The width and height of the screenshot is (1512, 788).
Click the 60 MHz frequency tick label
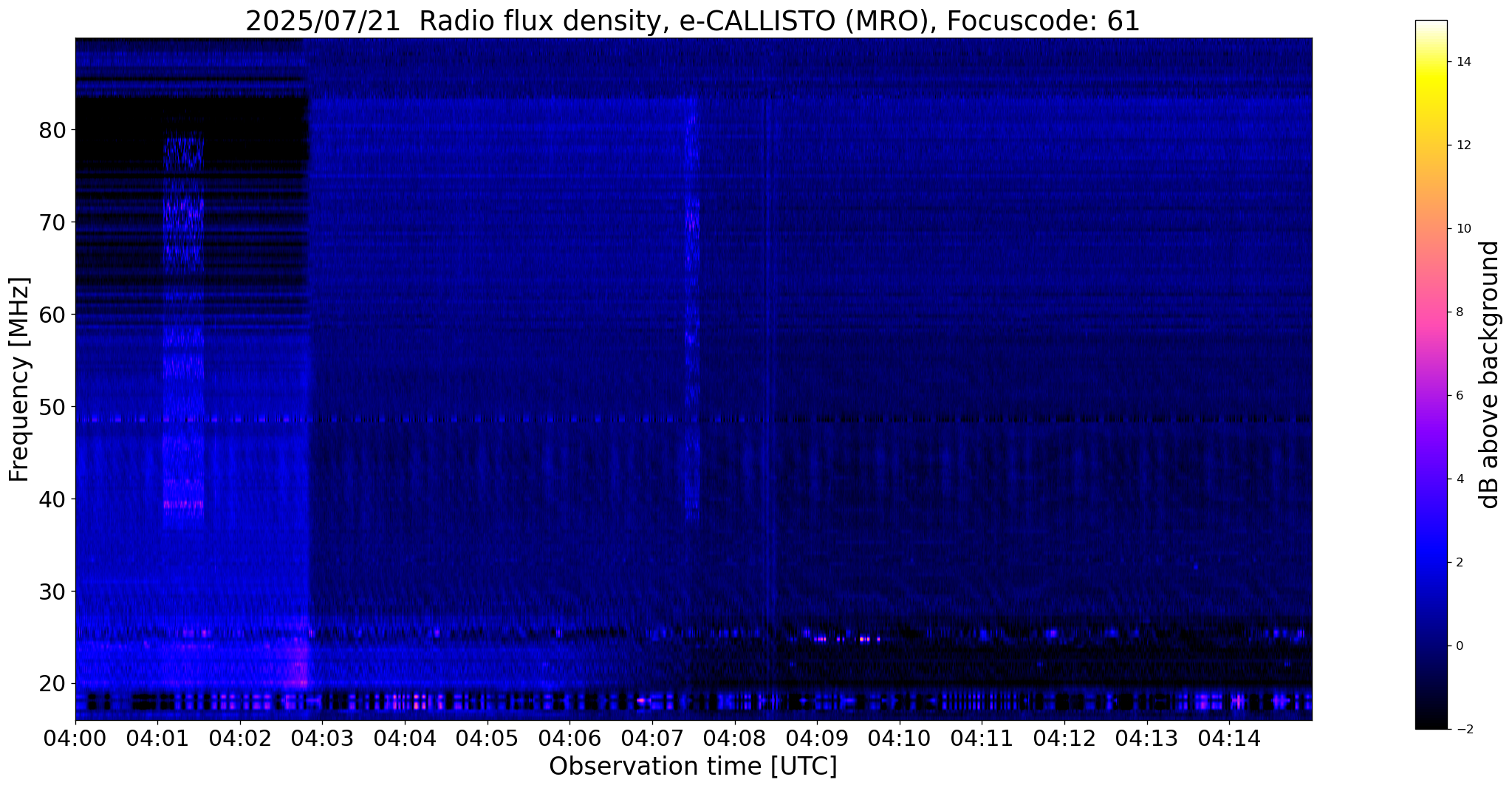(52, 315)
